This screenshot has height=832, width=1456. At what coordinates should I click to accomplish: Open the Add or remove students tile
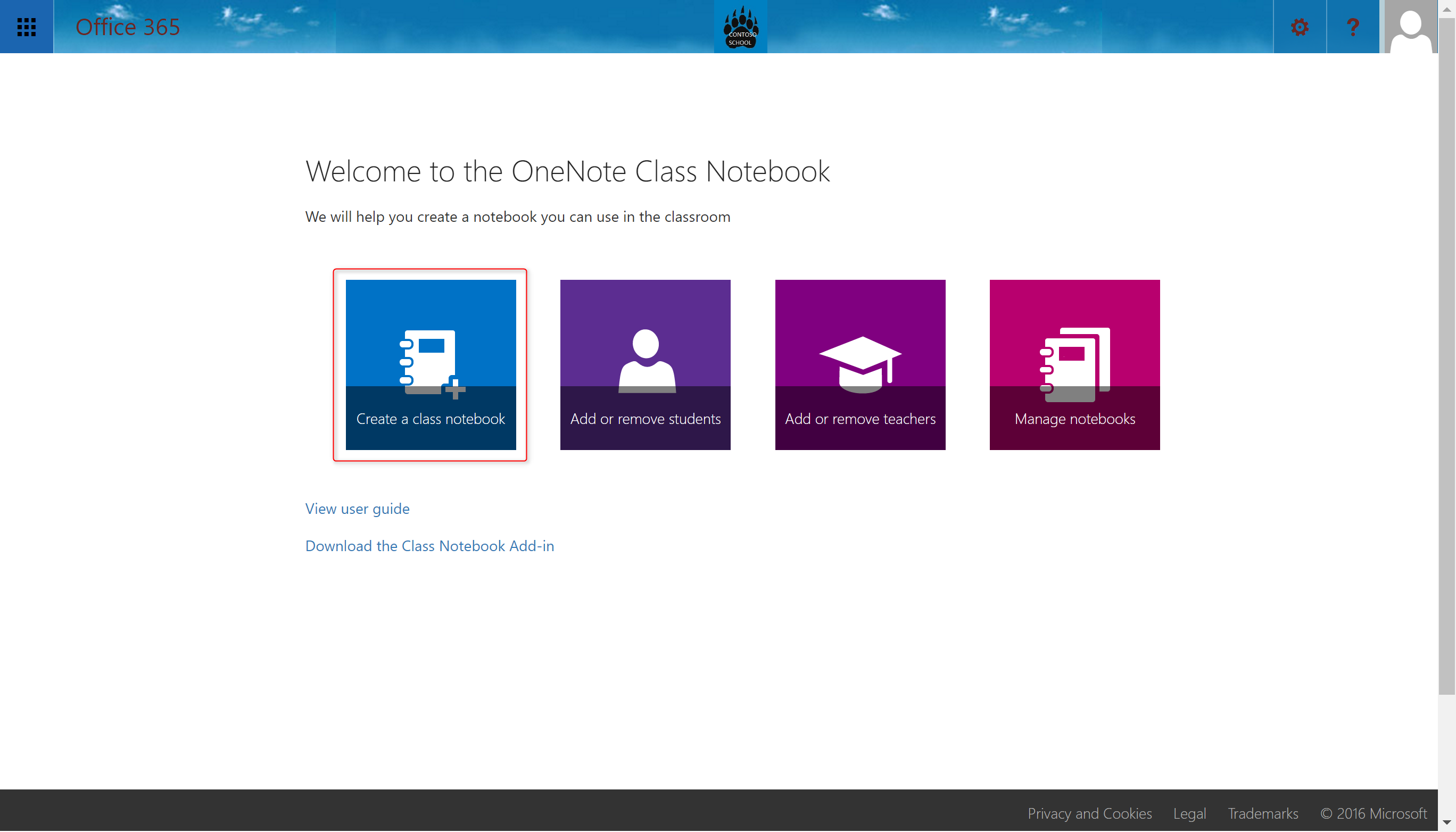(645, 364)
